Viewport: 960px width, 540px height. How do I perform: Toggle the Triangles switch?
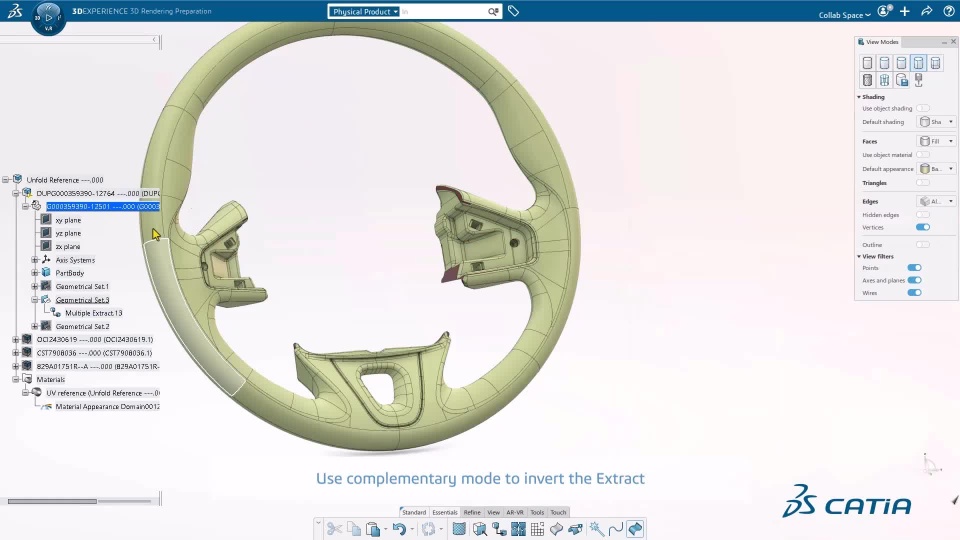tap(923, 182)
